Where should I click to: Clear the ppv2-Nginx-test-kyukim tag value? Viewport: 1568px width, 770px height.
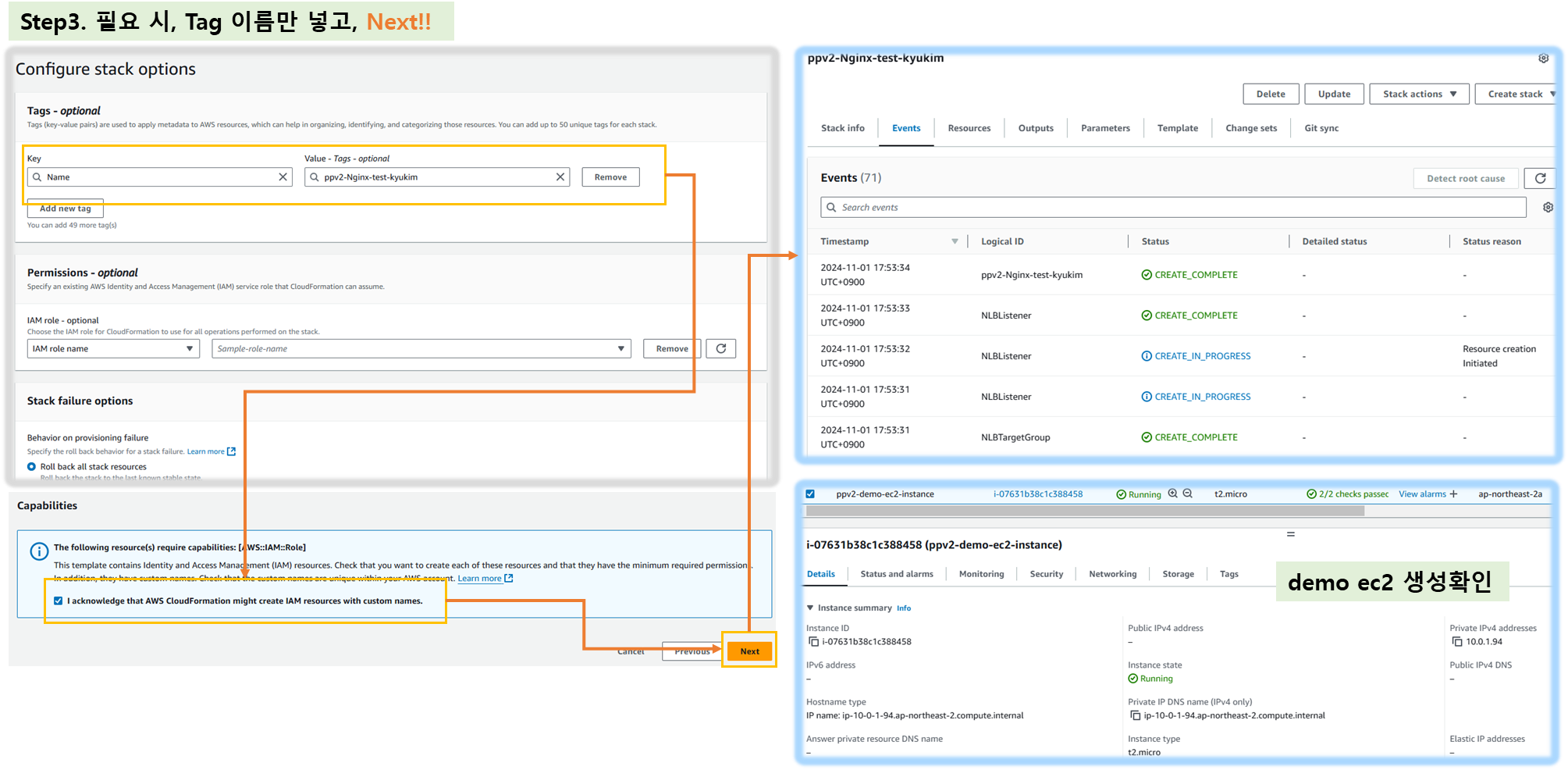tap(560, 177)
